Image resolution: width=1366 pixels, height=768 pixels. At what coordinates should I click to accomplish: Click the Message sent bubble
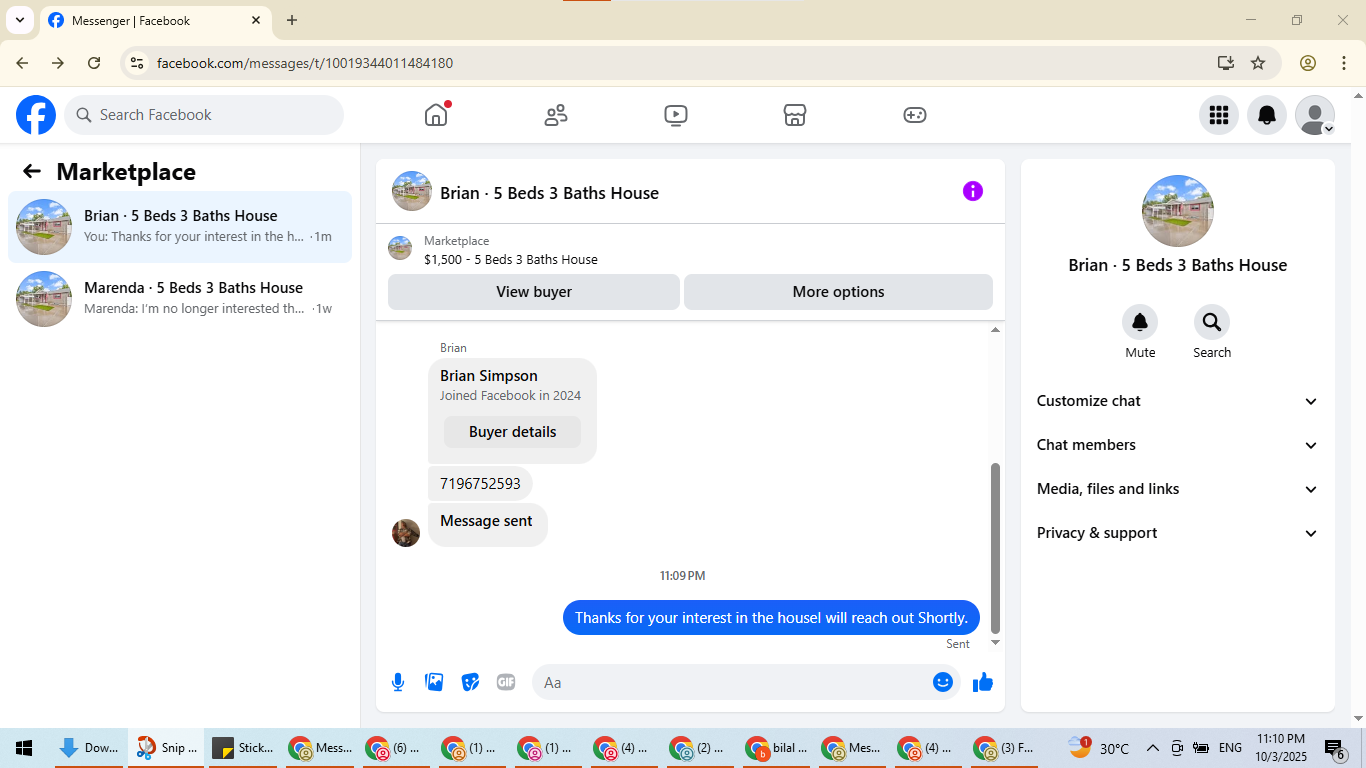(x=487, y=524)
